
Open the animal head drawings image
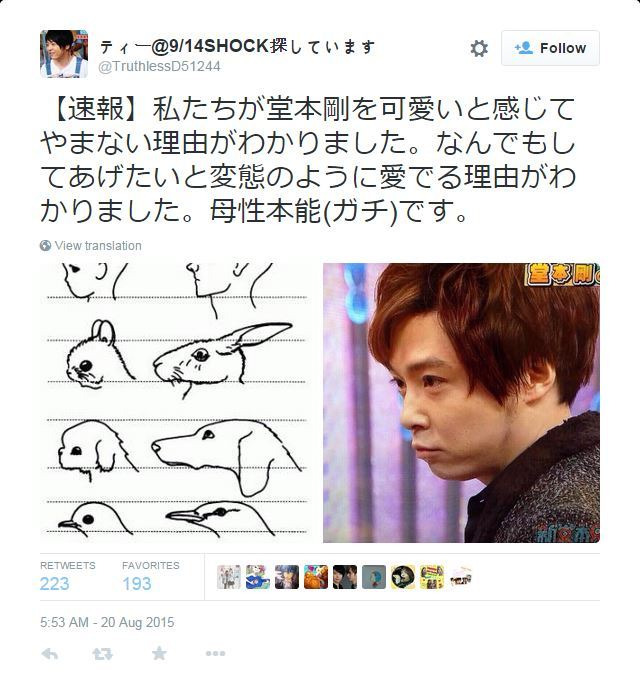[176, 403]
